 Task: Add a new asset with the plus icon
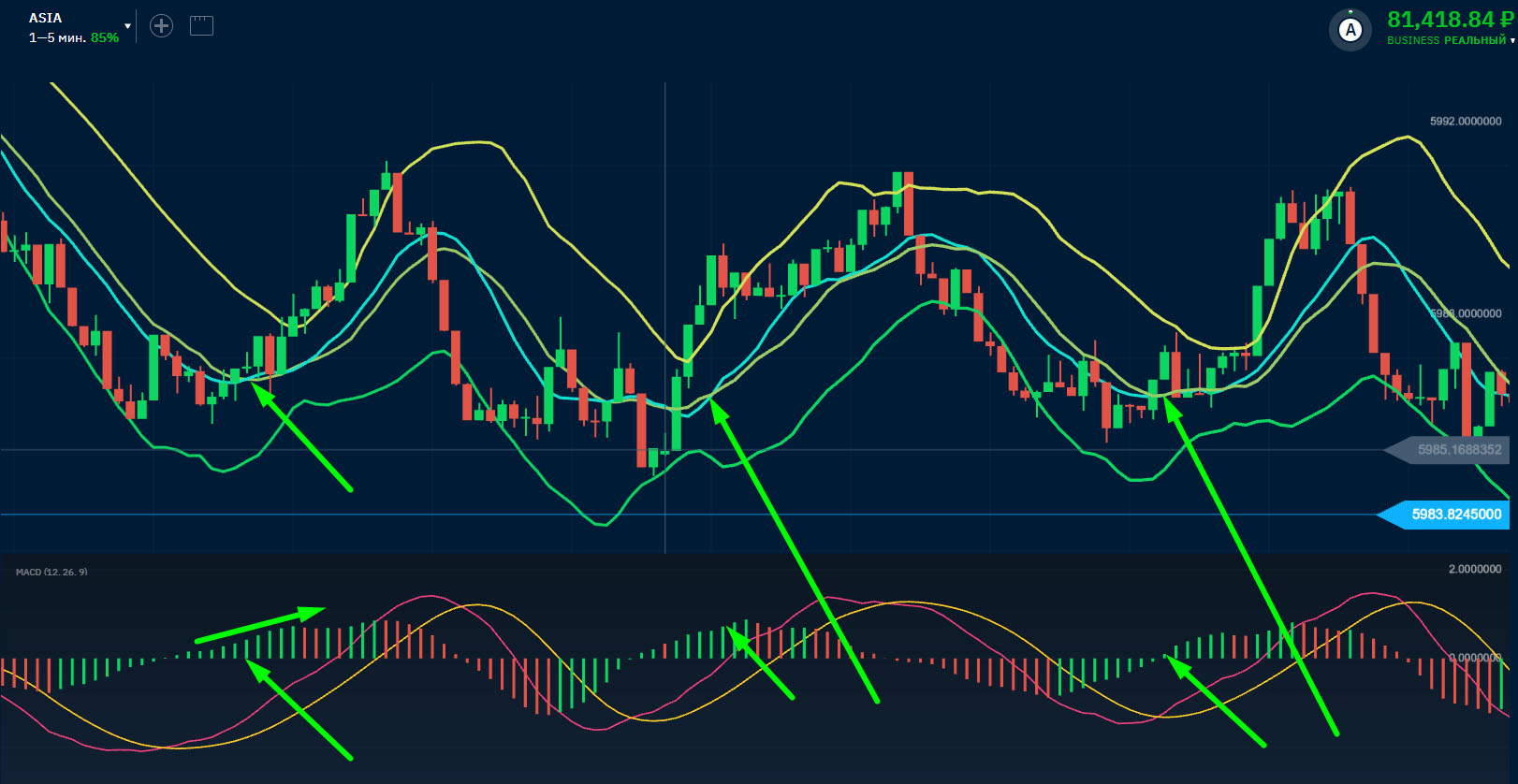pos(161,26)
